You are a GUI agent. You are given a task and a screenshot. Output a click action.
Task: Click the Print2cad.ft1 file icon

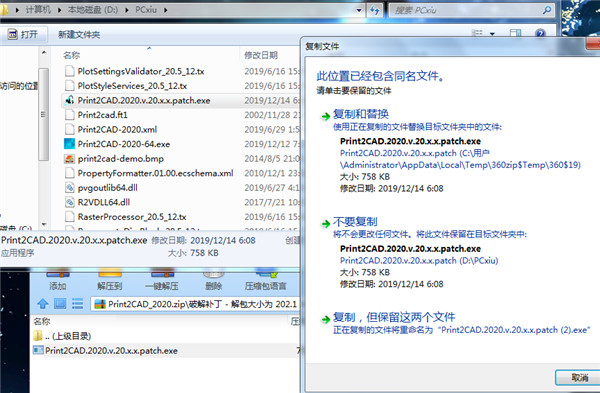70,115
